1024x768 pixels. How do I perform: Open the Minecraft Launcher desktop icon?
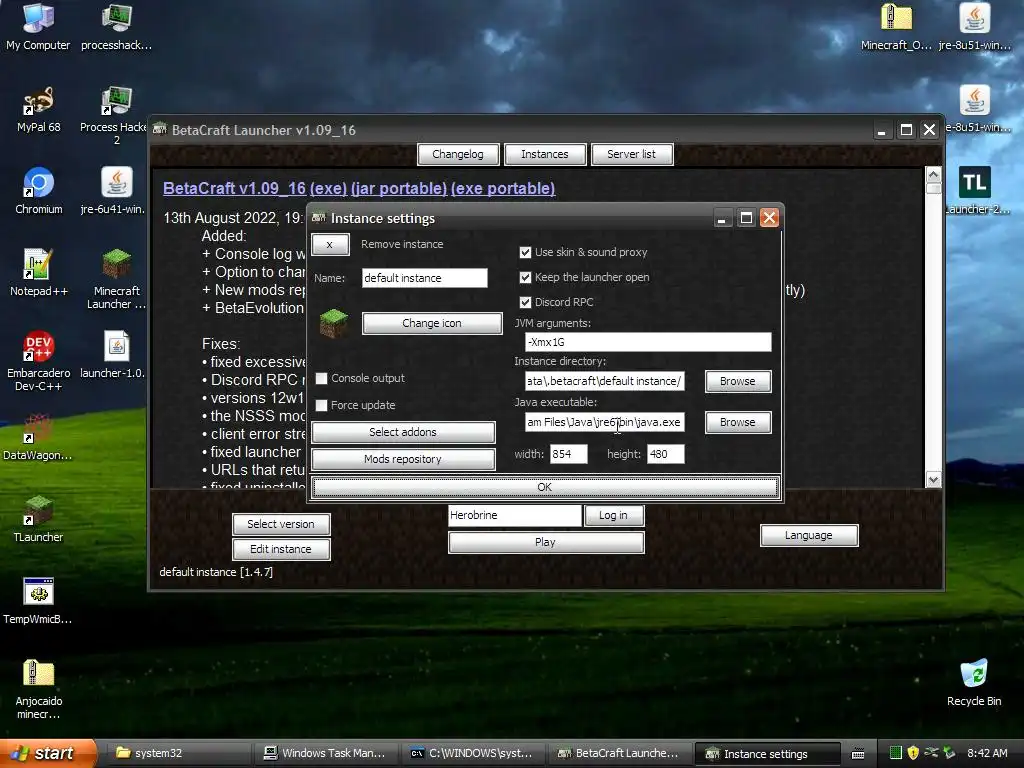tap(116, 279)
